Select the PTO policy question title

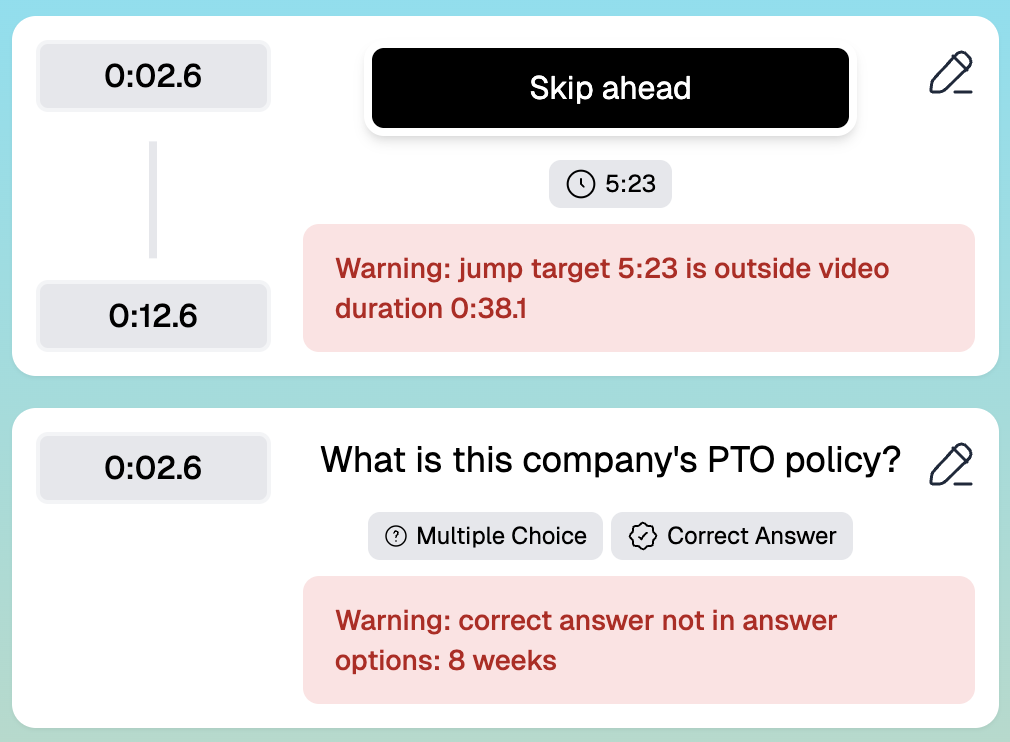pyautogui.click(x=611, y=460)
